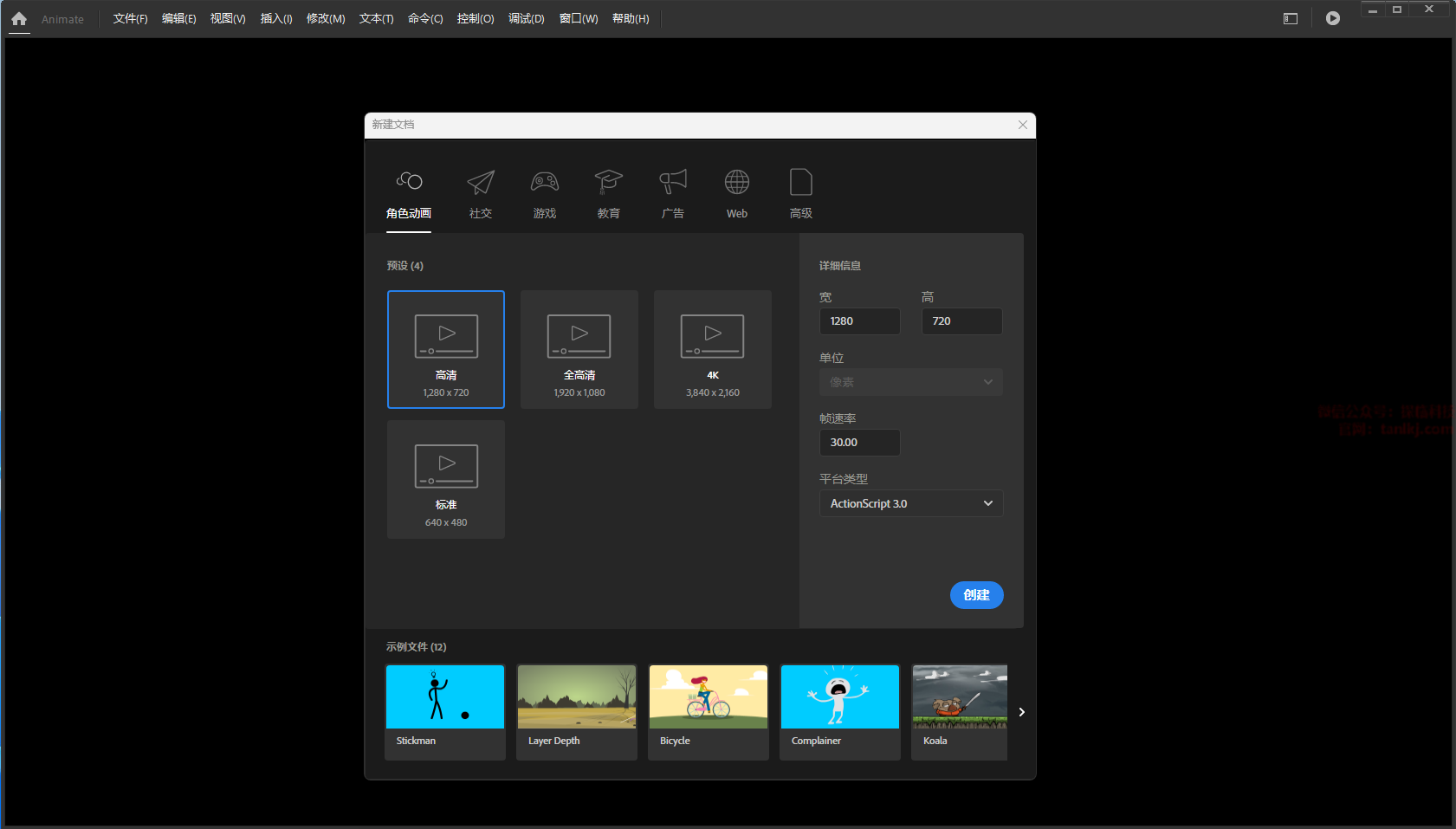Viewport: 1456px width, 829px height.
Task: Show next sample files with arrow
Action: point(1022,712)
